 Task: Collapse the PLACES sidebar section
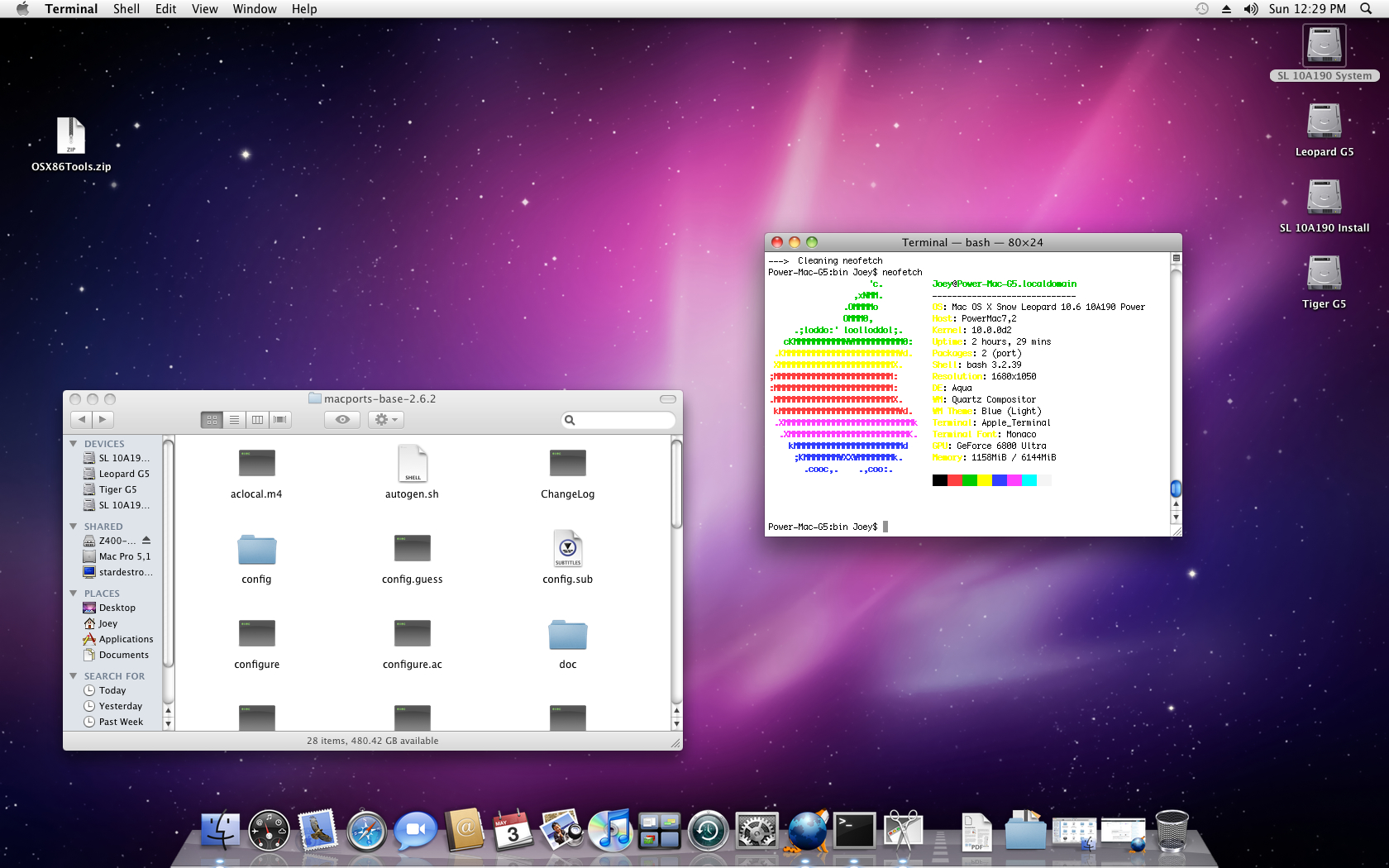click(x=74, y=594)
